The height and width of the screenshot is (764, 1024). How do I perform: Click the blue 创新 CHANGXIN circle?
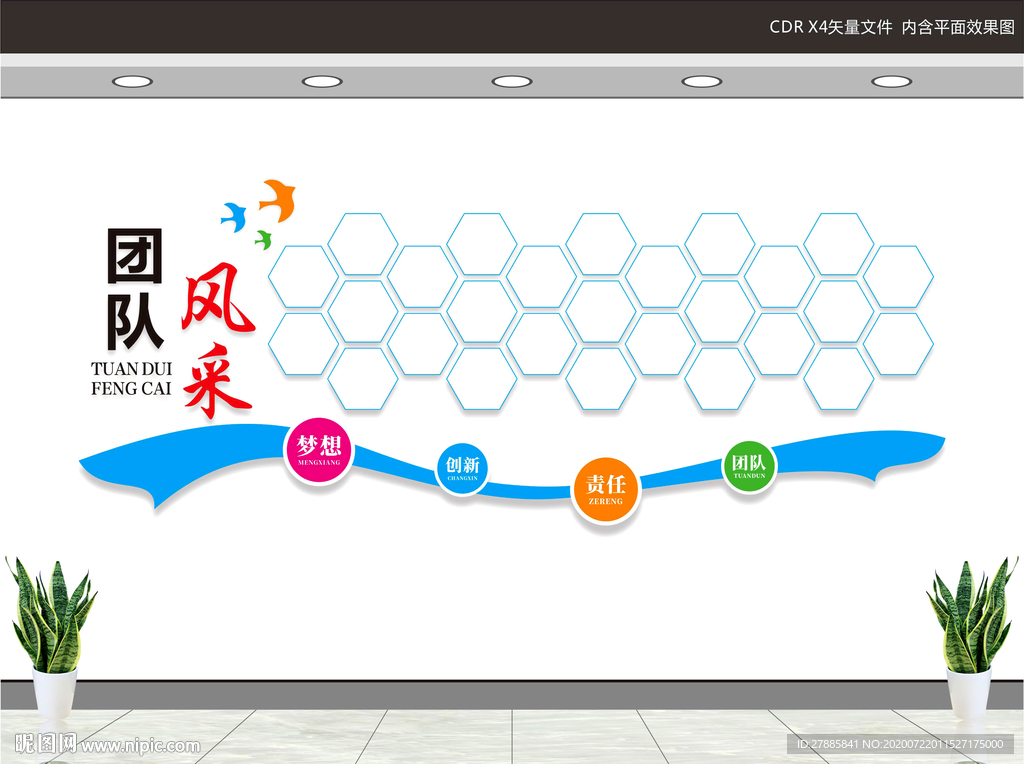tap(462, 468)
